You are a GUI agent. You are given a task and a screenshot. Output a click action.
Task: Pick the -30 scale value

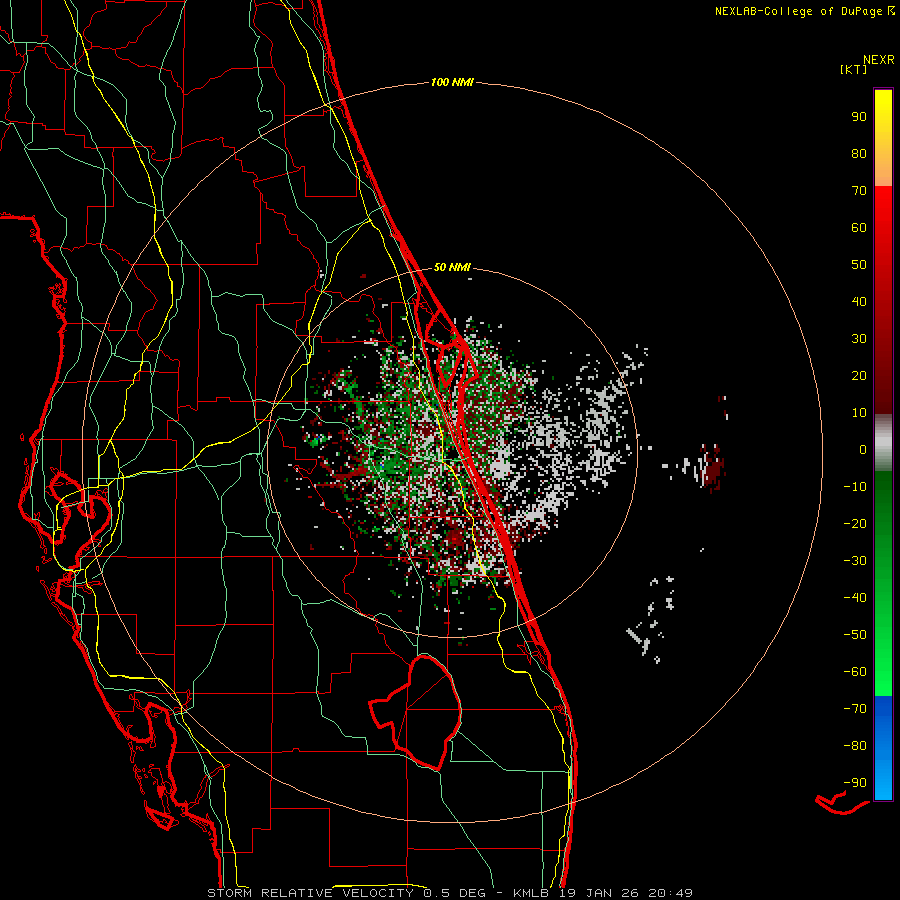tap(855, 561)
